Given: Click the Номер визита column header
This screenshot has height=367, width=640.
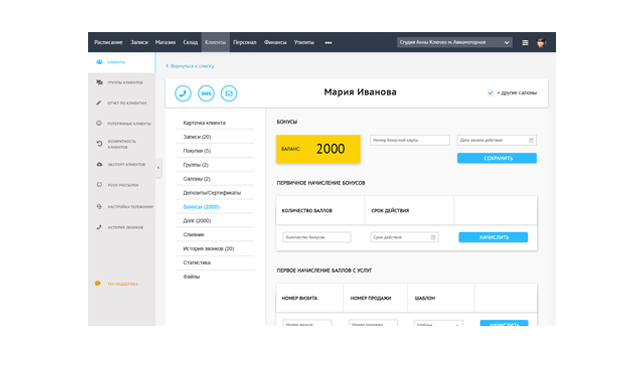Looking at the screenshot, I should (300, 298).
